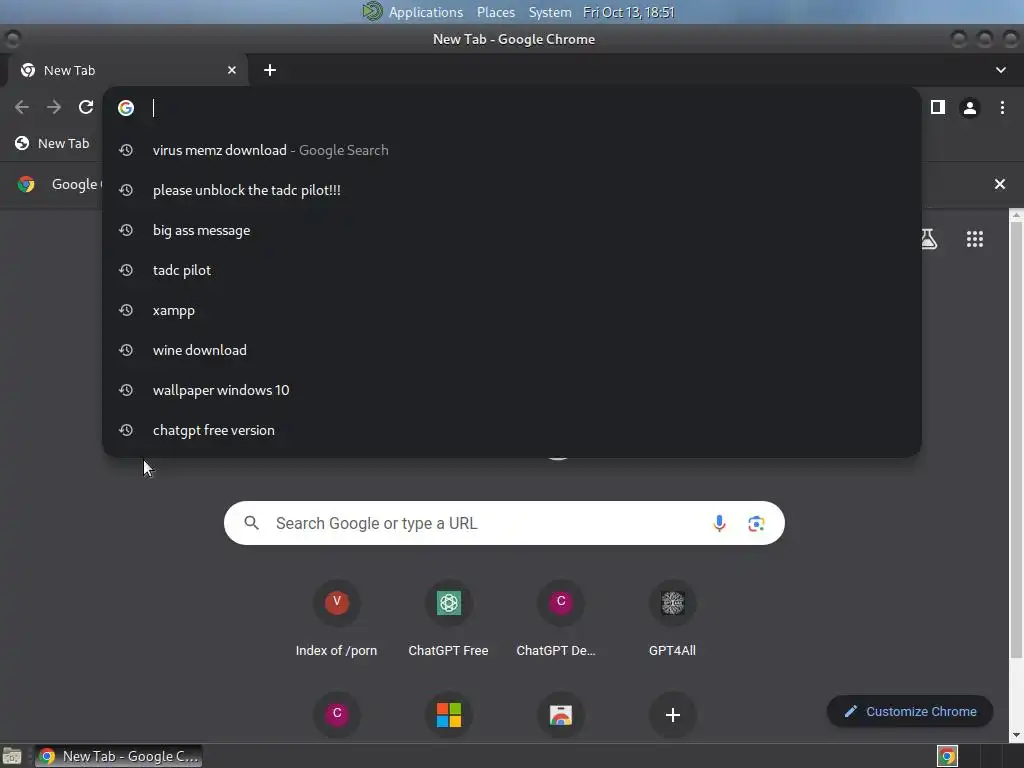Click the Add shortcut plus icon

click(673, 714)
